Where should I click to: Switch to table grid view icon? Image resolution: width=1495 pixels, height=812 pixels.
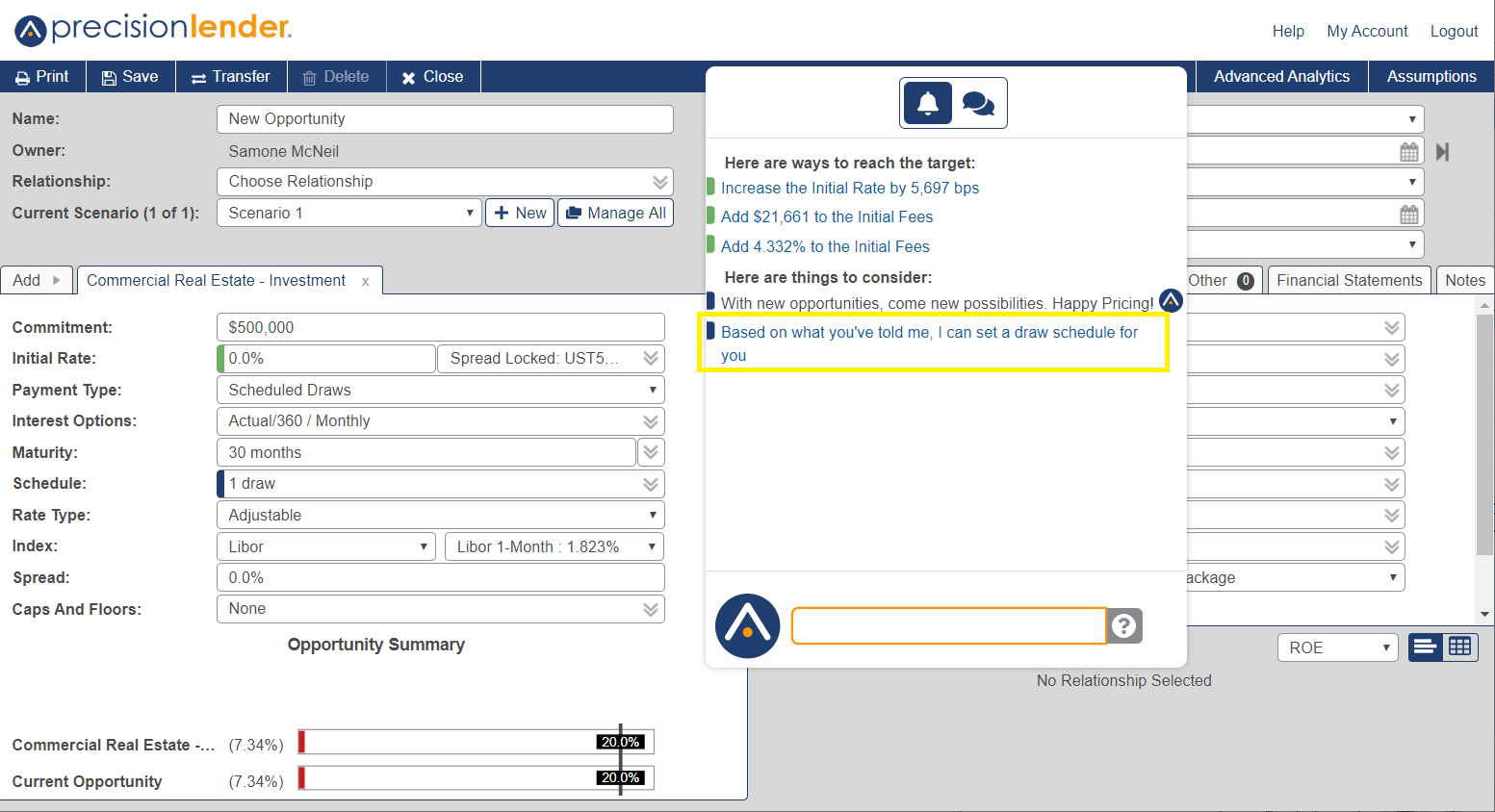[1460, 647]
